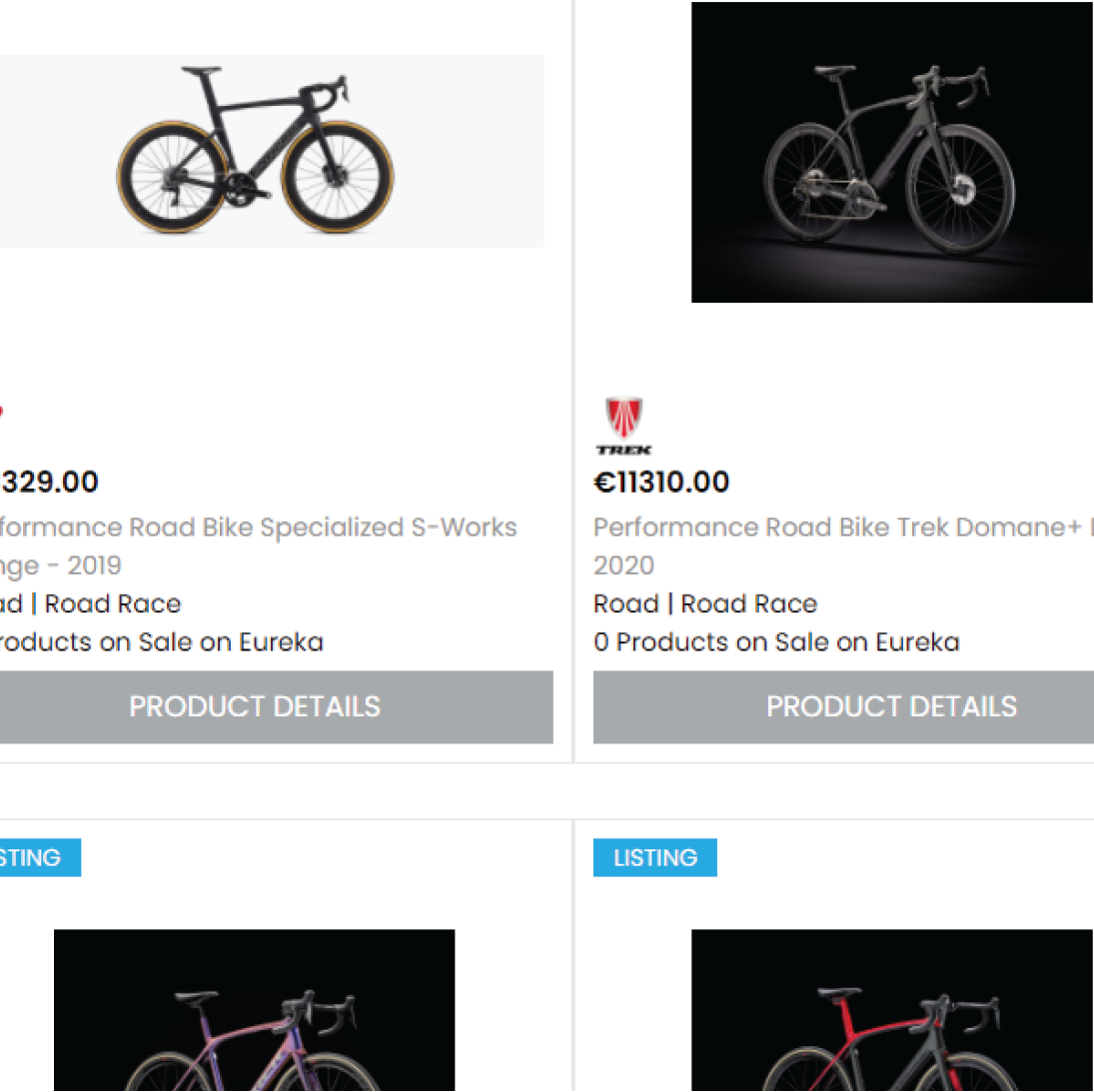Click the 2019 model year text
Viewport: 1094px width, 1092px height.
(94, 564)
